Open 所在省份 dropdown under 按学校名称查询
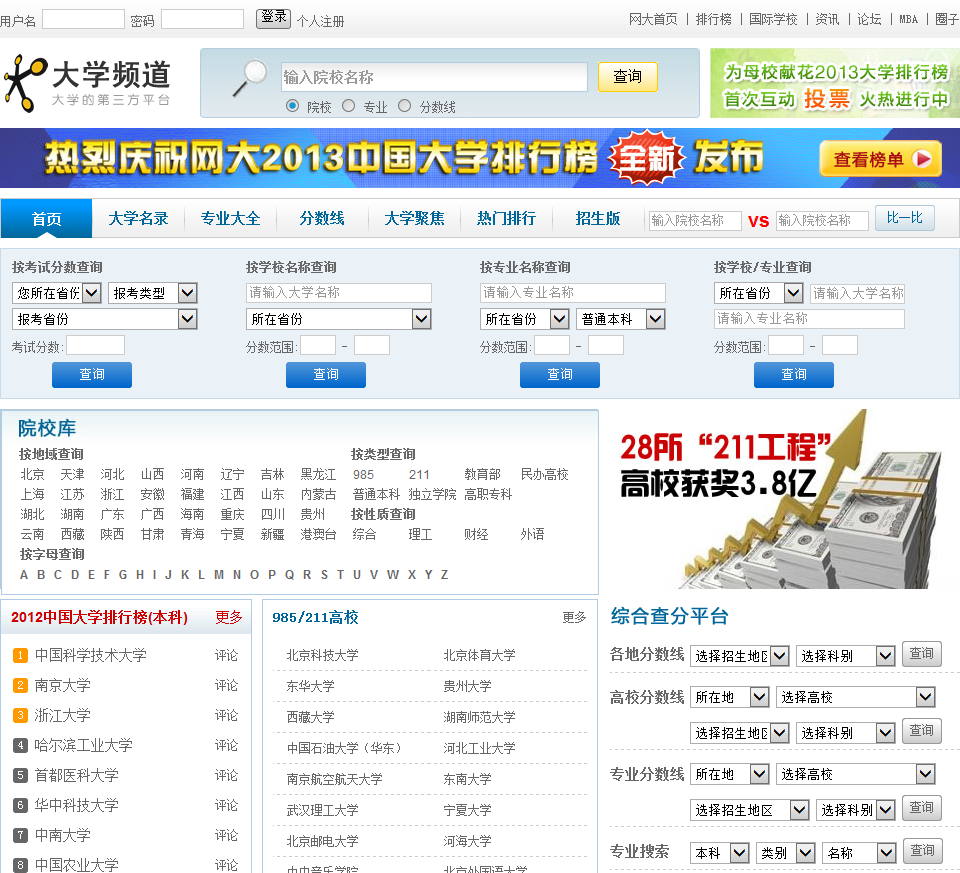960x873 pixels. click(339, 319)
